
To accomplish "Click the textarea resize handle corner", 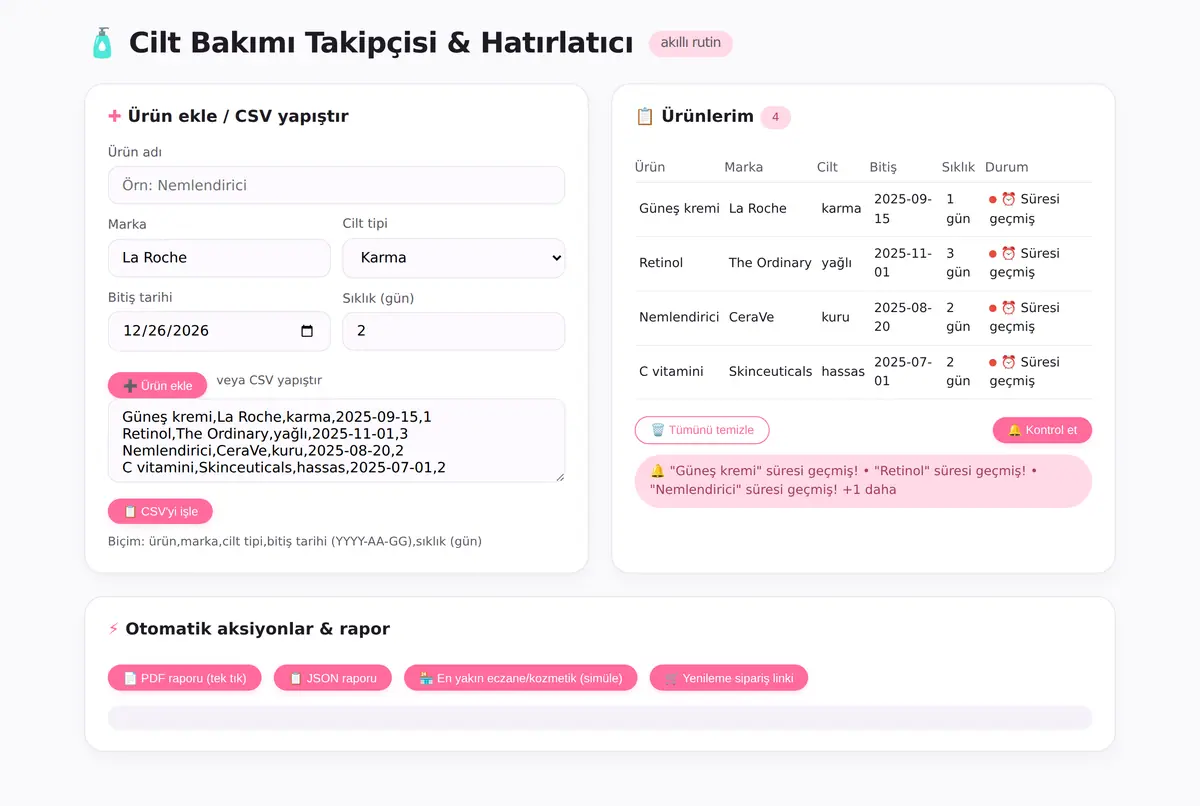I will 559,477.
